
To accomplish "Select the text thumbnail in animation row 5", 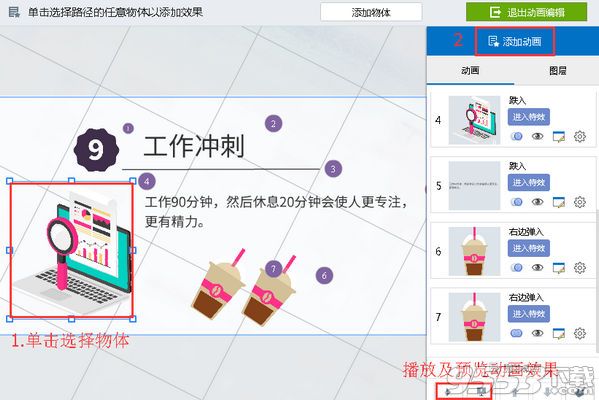I will [x=474, y=186].
